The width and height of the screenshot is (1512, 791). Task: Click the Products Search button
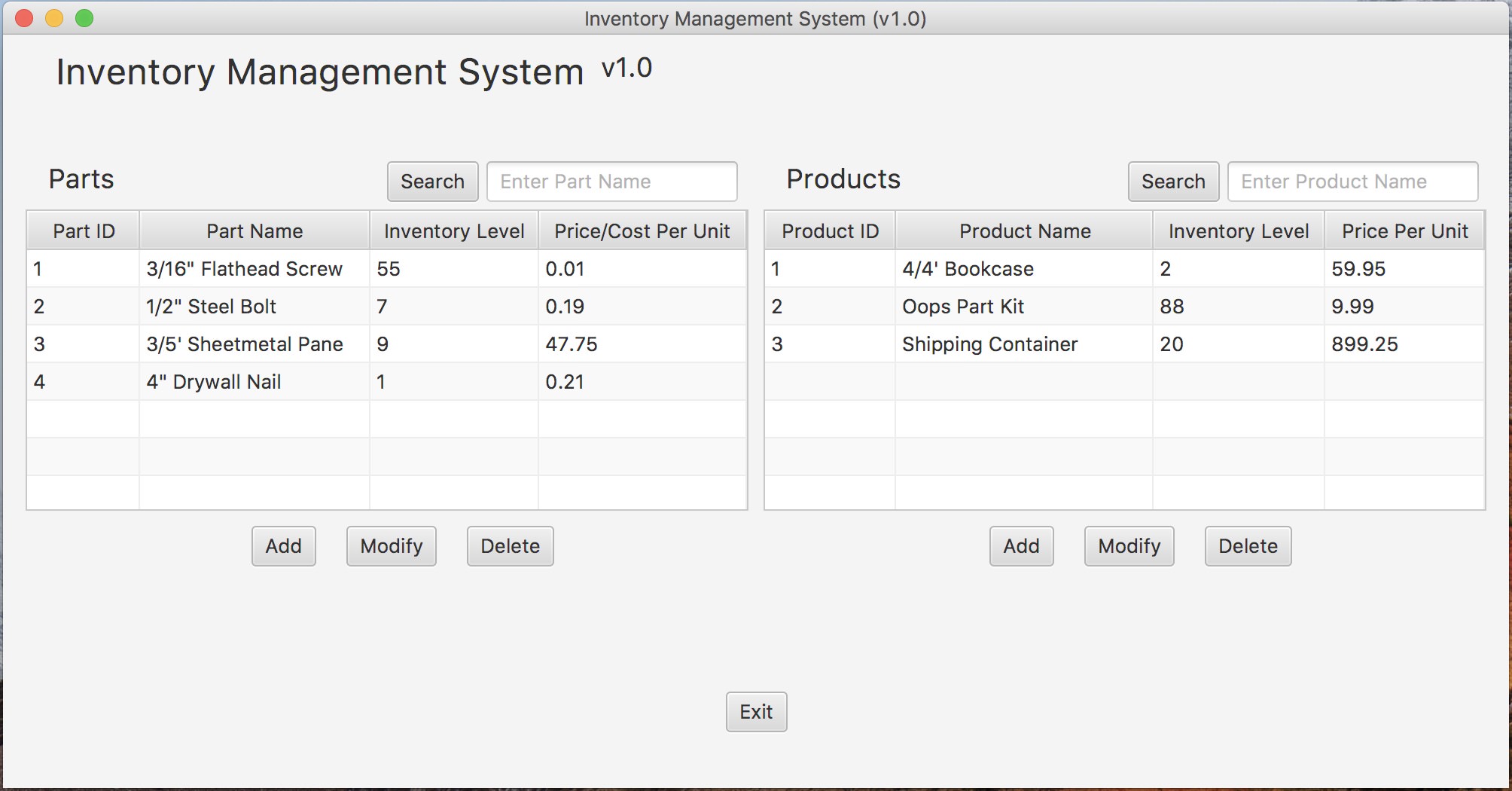(x=1173, y=182)
